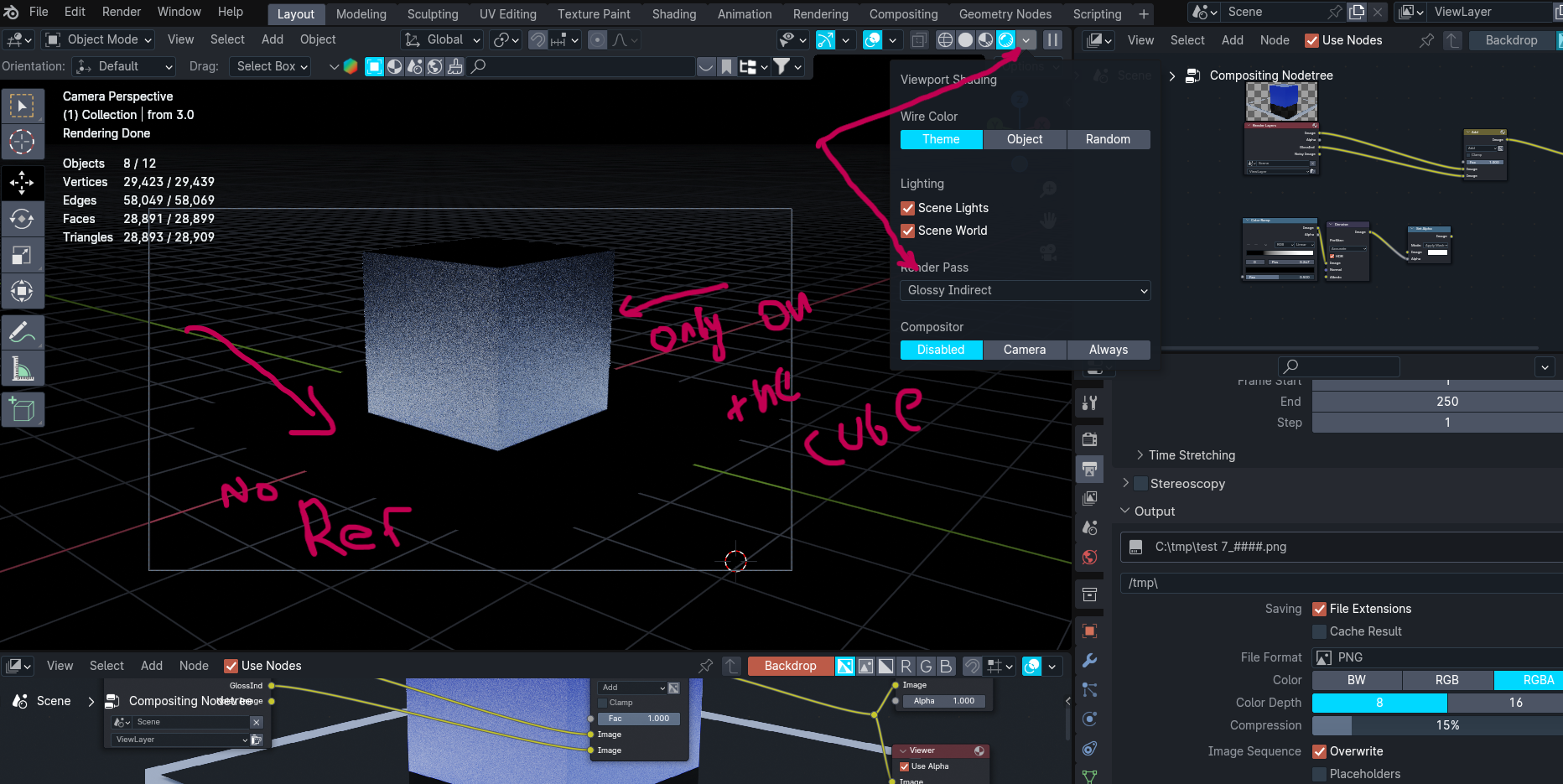1563x784 pixels.
Task: Select the Add Cube tool
Action: 22,410
